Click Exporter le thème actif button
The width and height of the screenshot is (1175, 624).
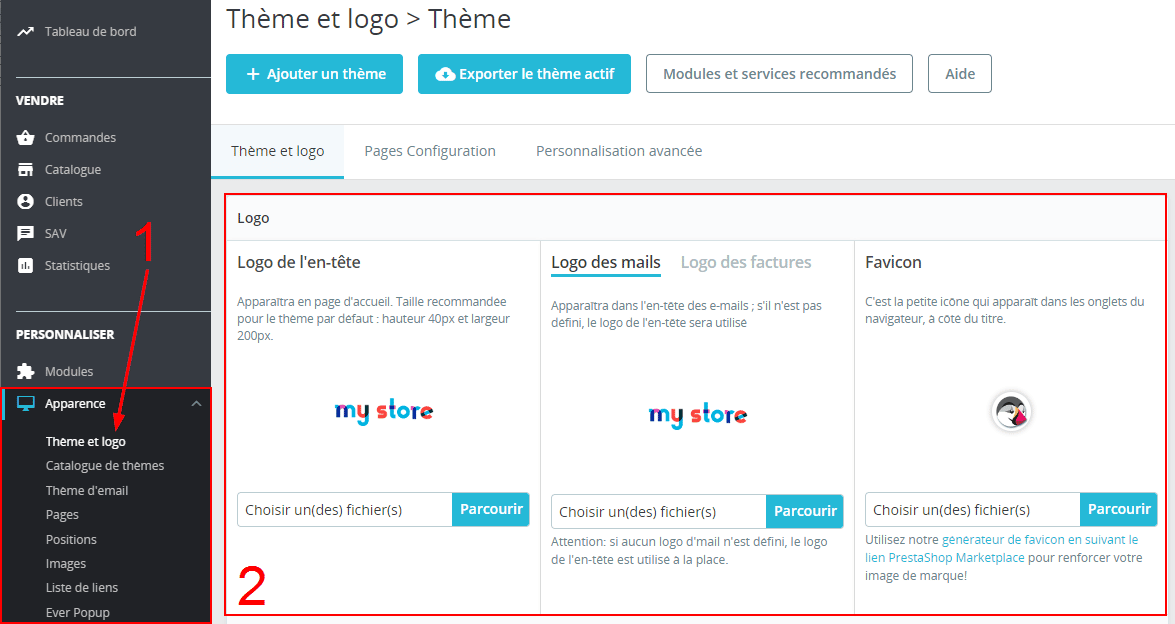[x=524, y=74]
